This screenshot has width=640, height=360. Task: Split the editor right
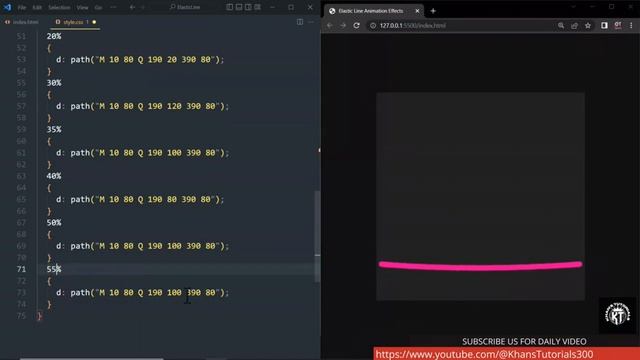tap(300, 22)
